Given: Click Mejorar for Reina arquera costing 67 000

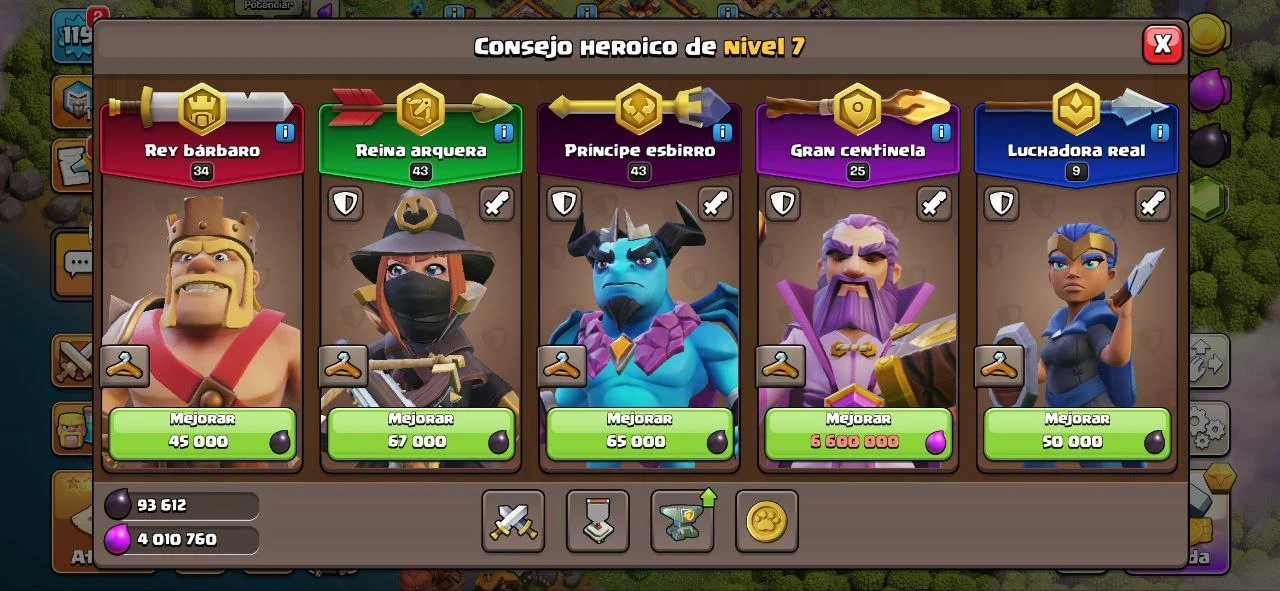Looking at the screenshot, I should click(421, 434).
